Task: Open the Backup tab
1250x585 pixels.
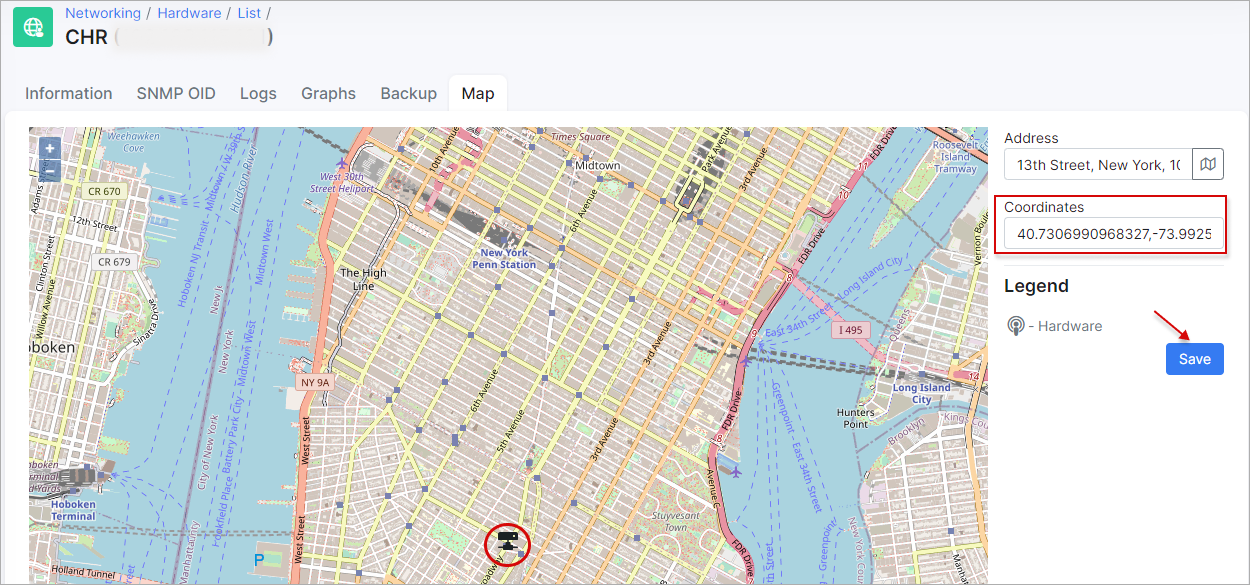Action: [408, 93]
